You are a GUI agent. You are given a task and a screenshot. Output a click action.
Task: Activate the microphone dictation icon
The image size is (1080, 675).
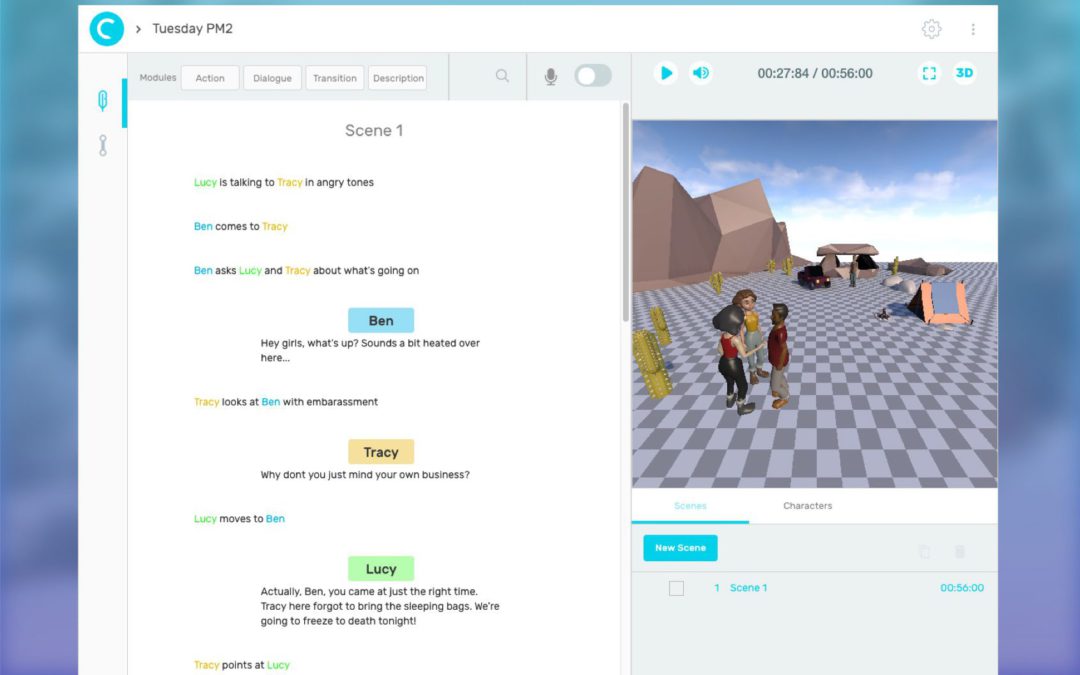550,76
